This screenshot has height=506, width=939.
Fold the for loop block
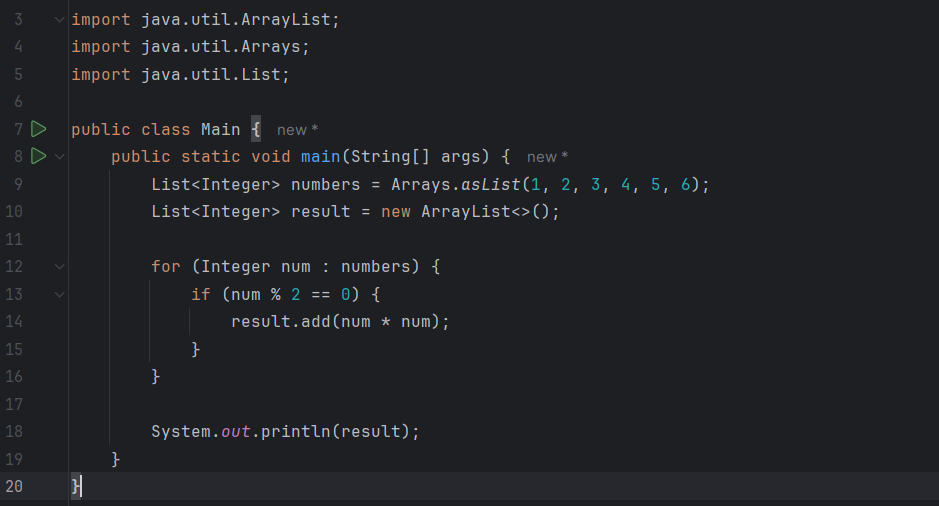click(59, 266)
